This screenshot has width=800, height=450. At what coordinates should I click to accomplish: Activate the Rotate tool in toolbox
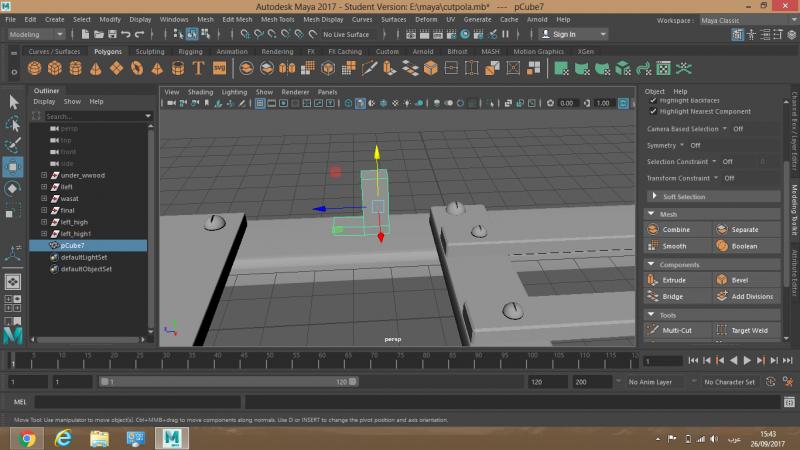click(13, 189)
